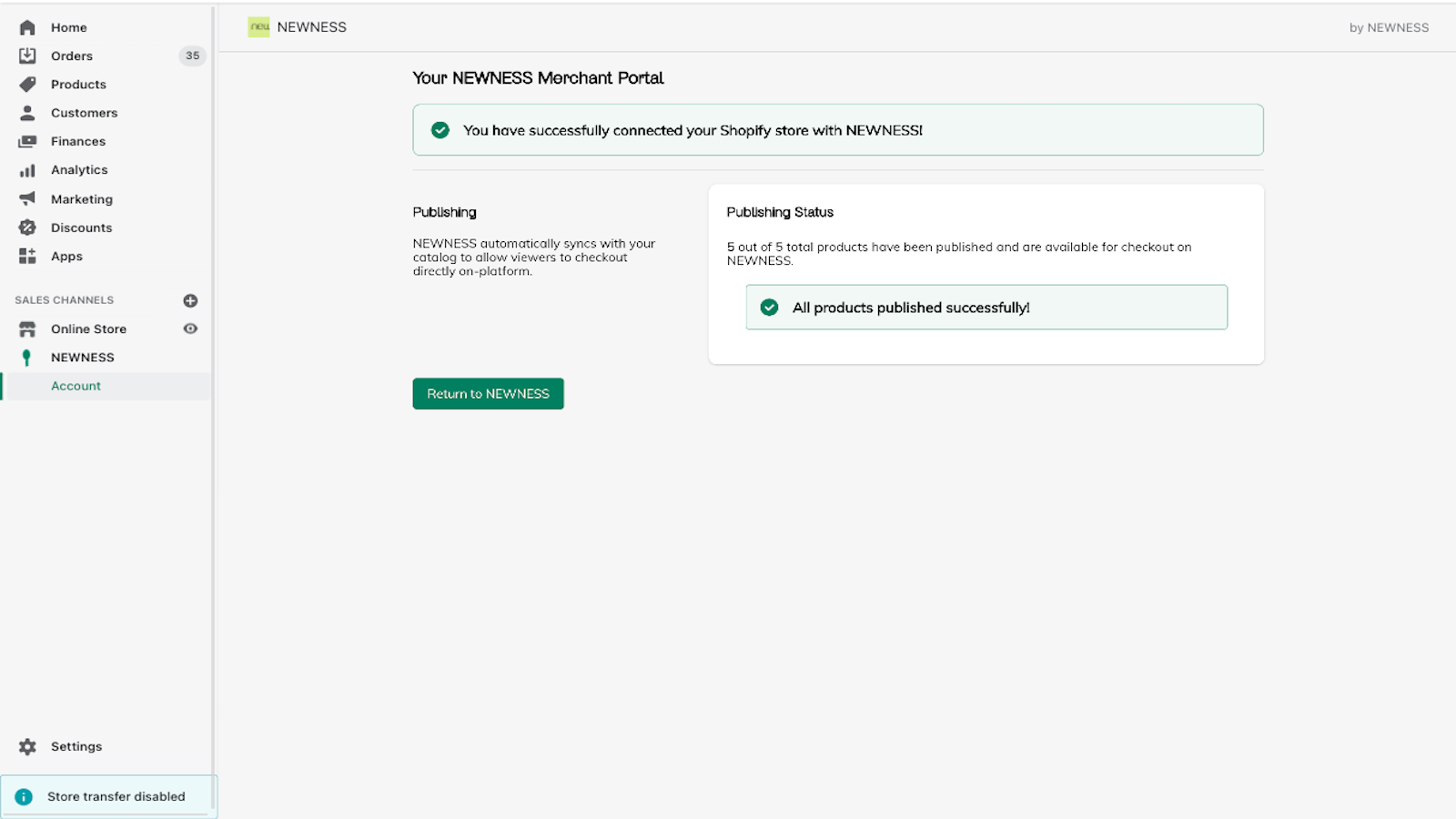The image size is (1456, 819).
Task: Click the info icon beside Store transfer disabled
Action: click(24, 796)
